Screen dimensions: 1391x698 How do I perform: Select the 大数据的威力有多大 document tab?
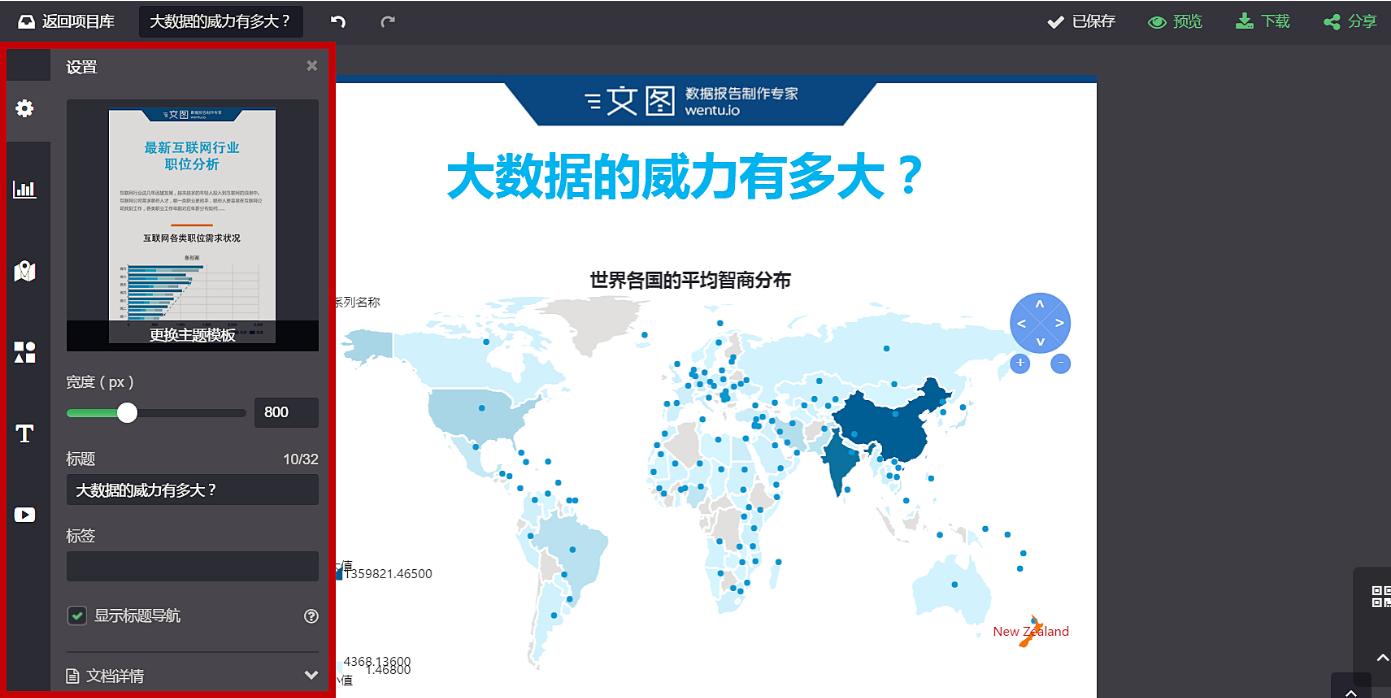click(220, 21)
